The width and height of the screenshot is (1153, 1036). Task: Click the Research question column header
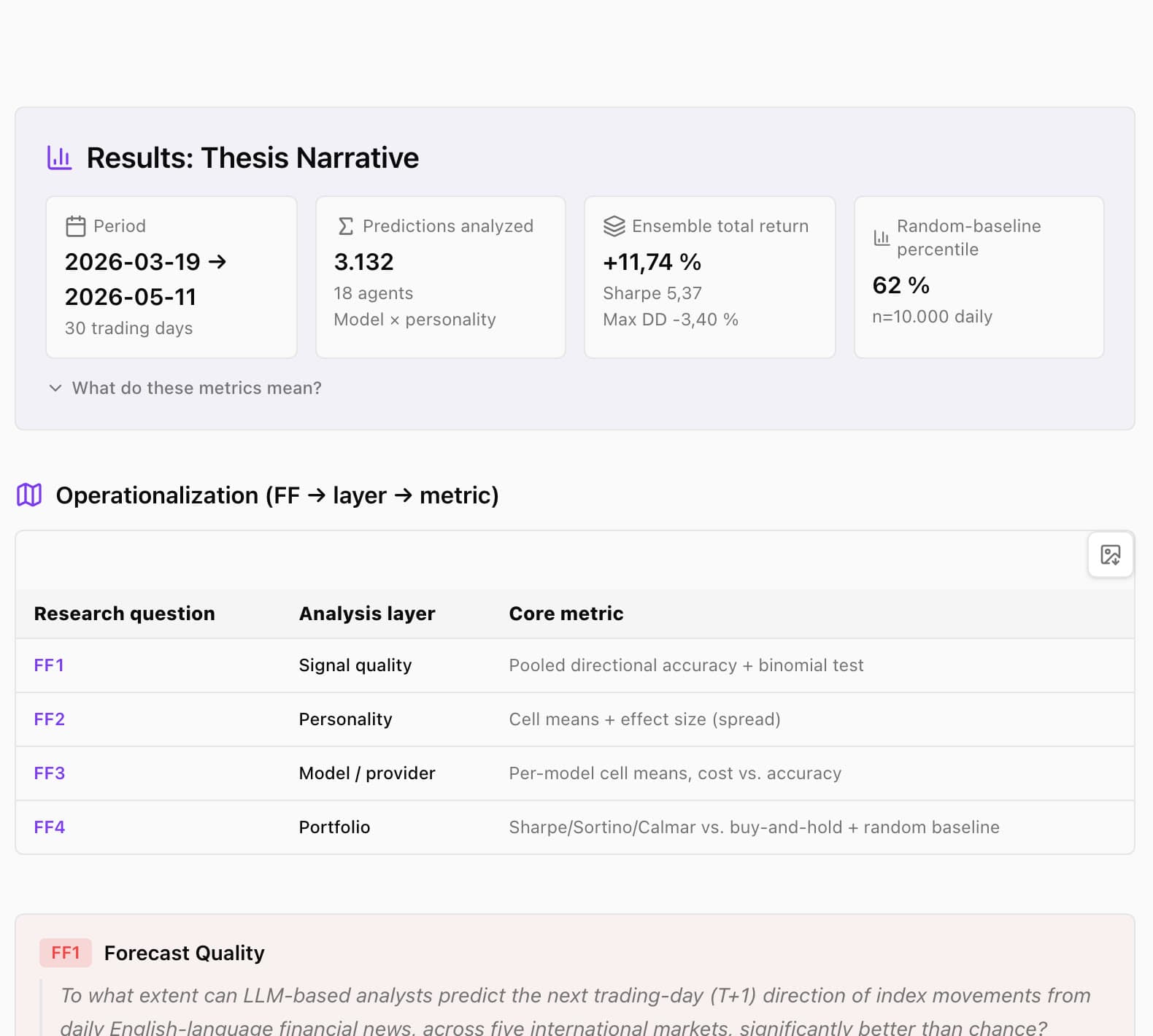tap(125, 614)
